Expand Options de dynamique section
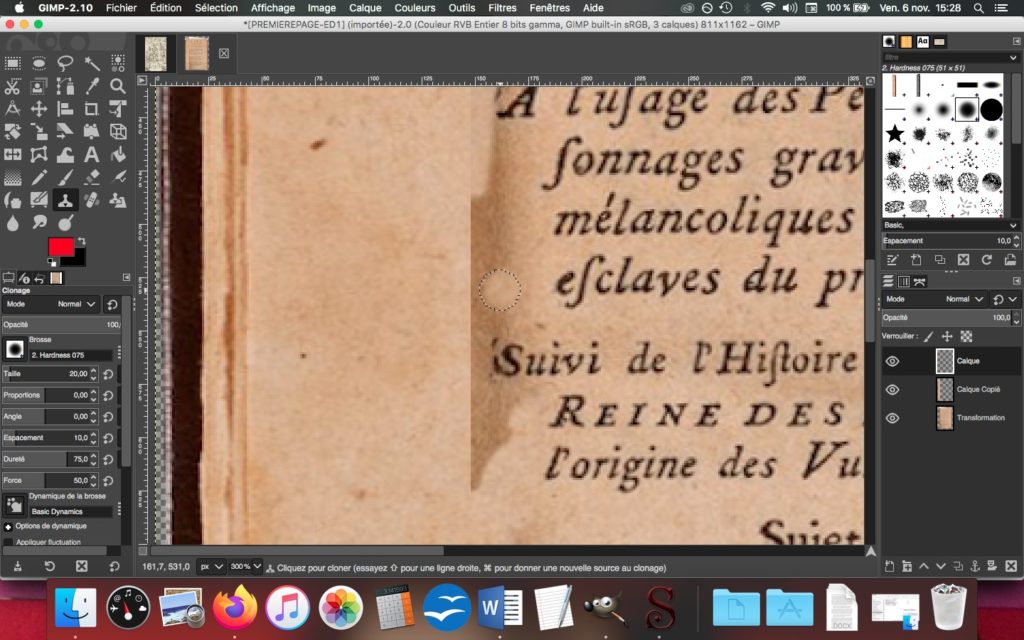The height and width of the screenshot is (640, 1024). (x=8, y=526)
